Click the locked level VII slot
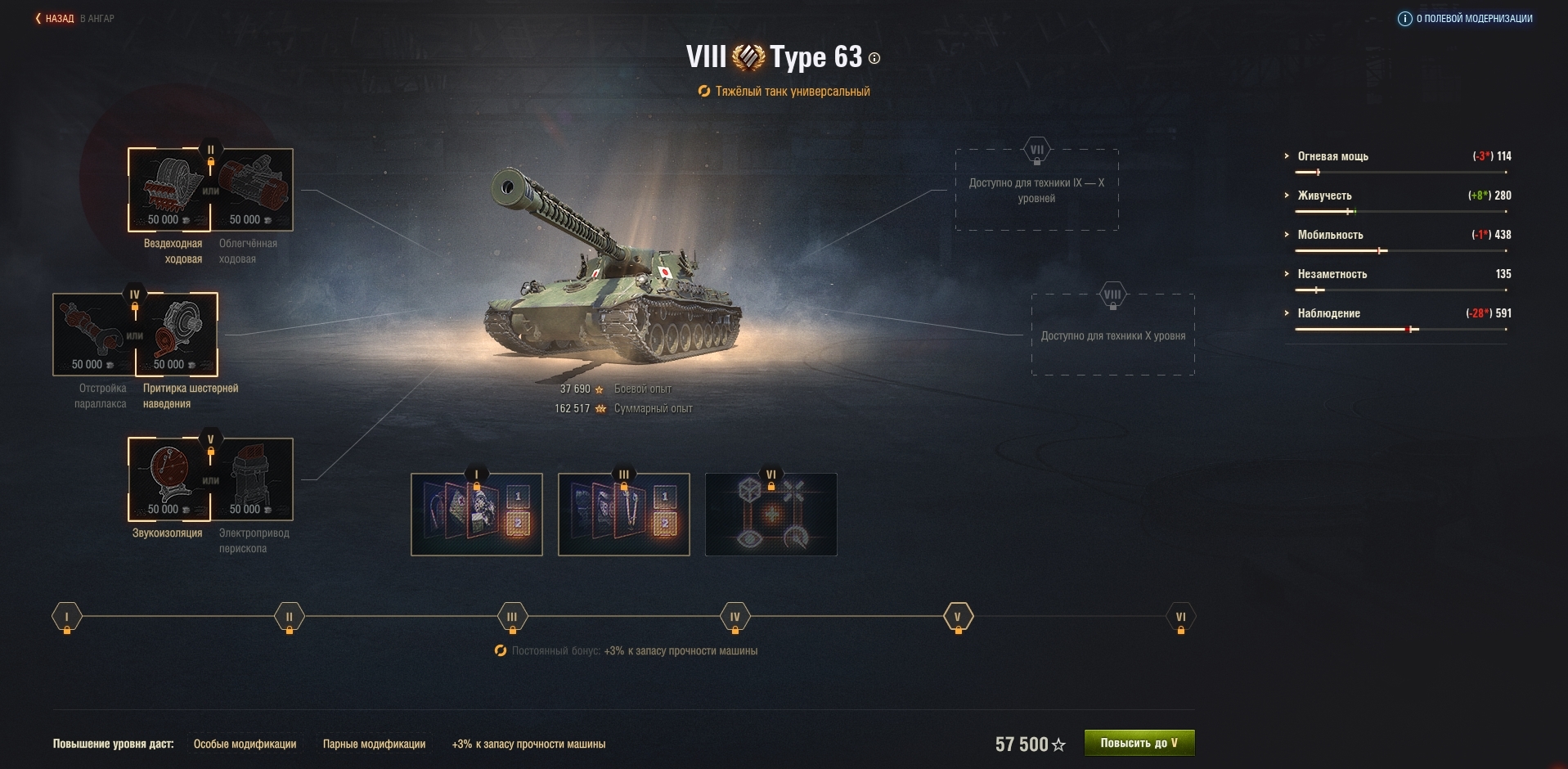The width and height of the screenshot is (1568, 769). [1036, 190]
